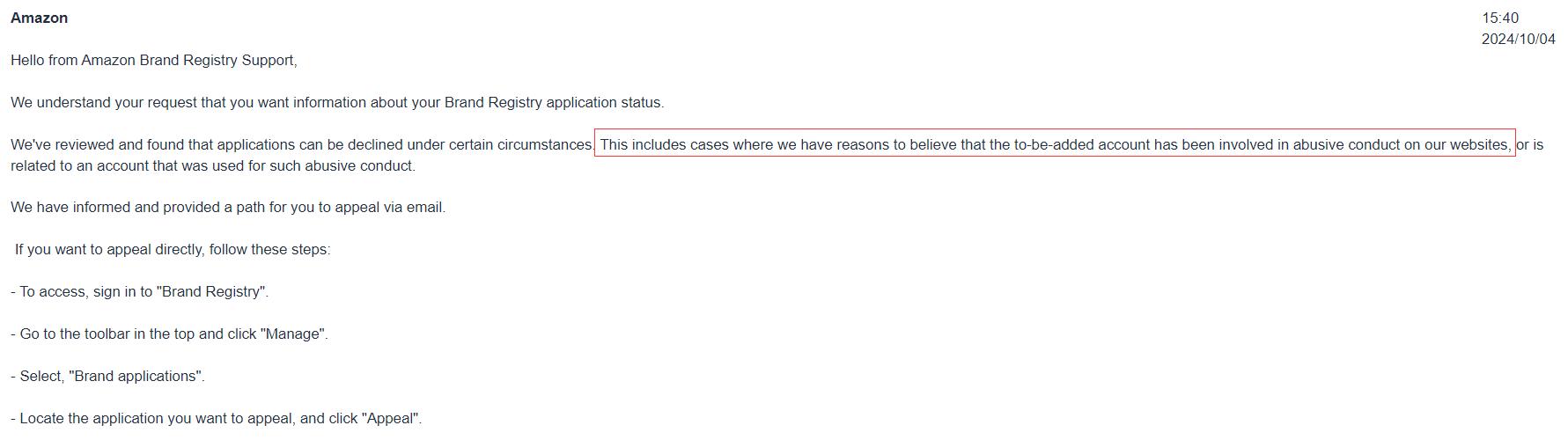This screenshot has width=1568, height=440.
Task: Click the step 'Select, "Brand applications"'
Action: [x=107, y=377]
